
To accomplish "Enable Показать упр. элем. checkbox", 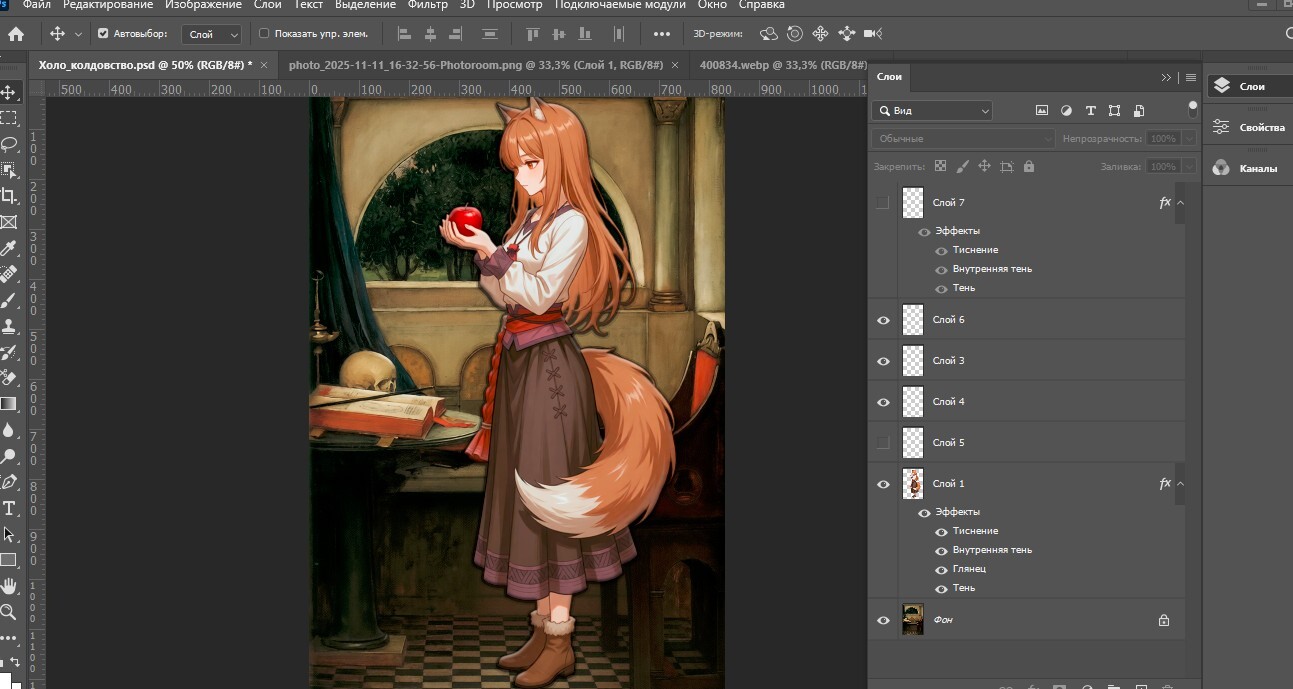I will (x=264, y=33).
